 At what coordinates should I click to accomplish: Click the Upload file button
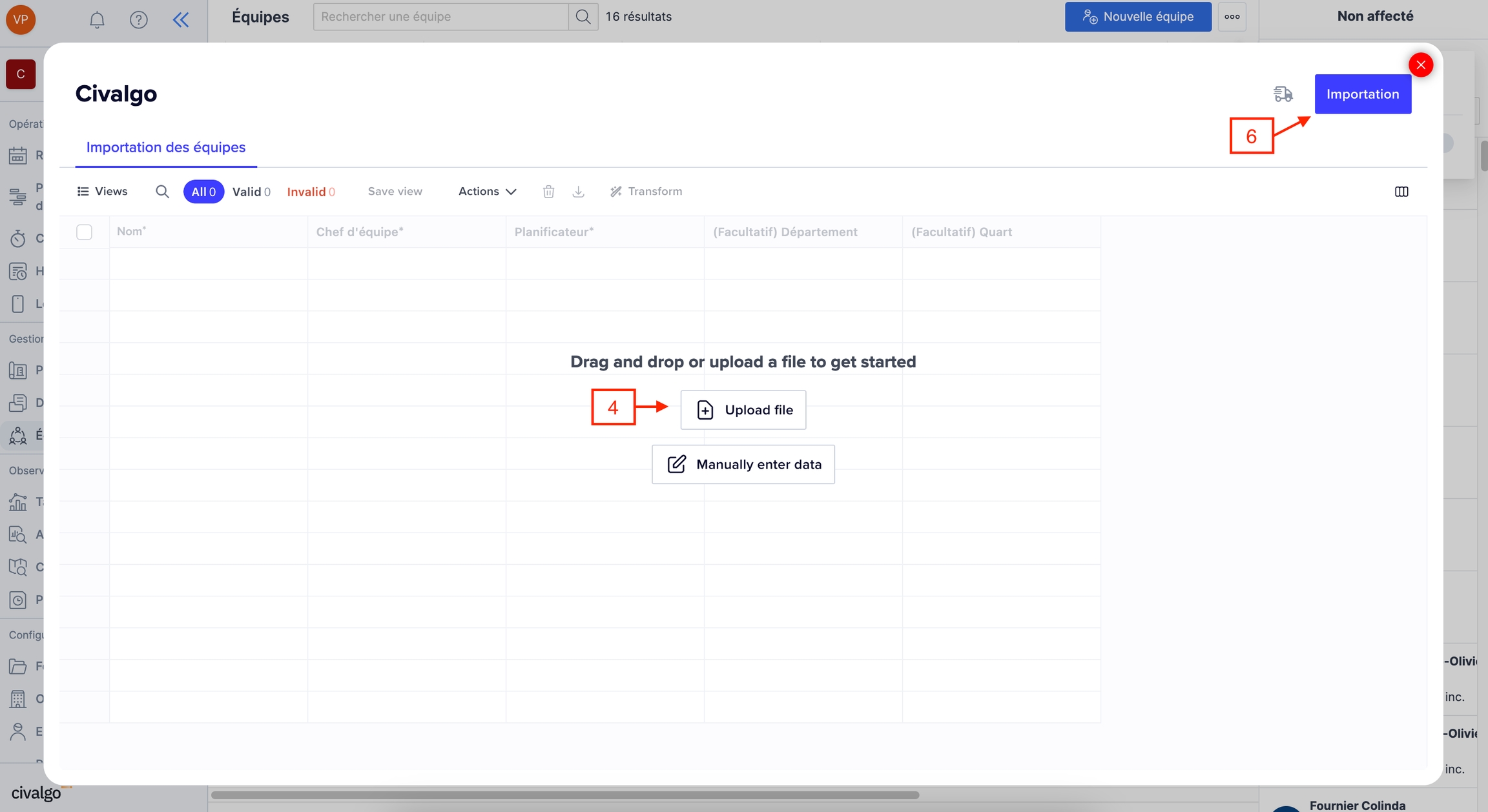point(743,410)
